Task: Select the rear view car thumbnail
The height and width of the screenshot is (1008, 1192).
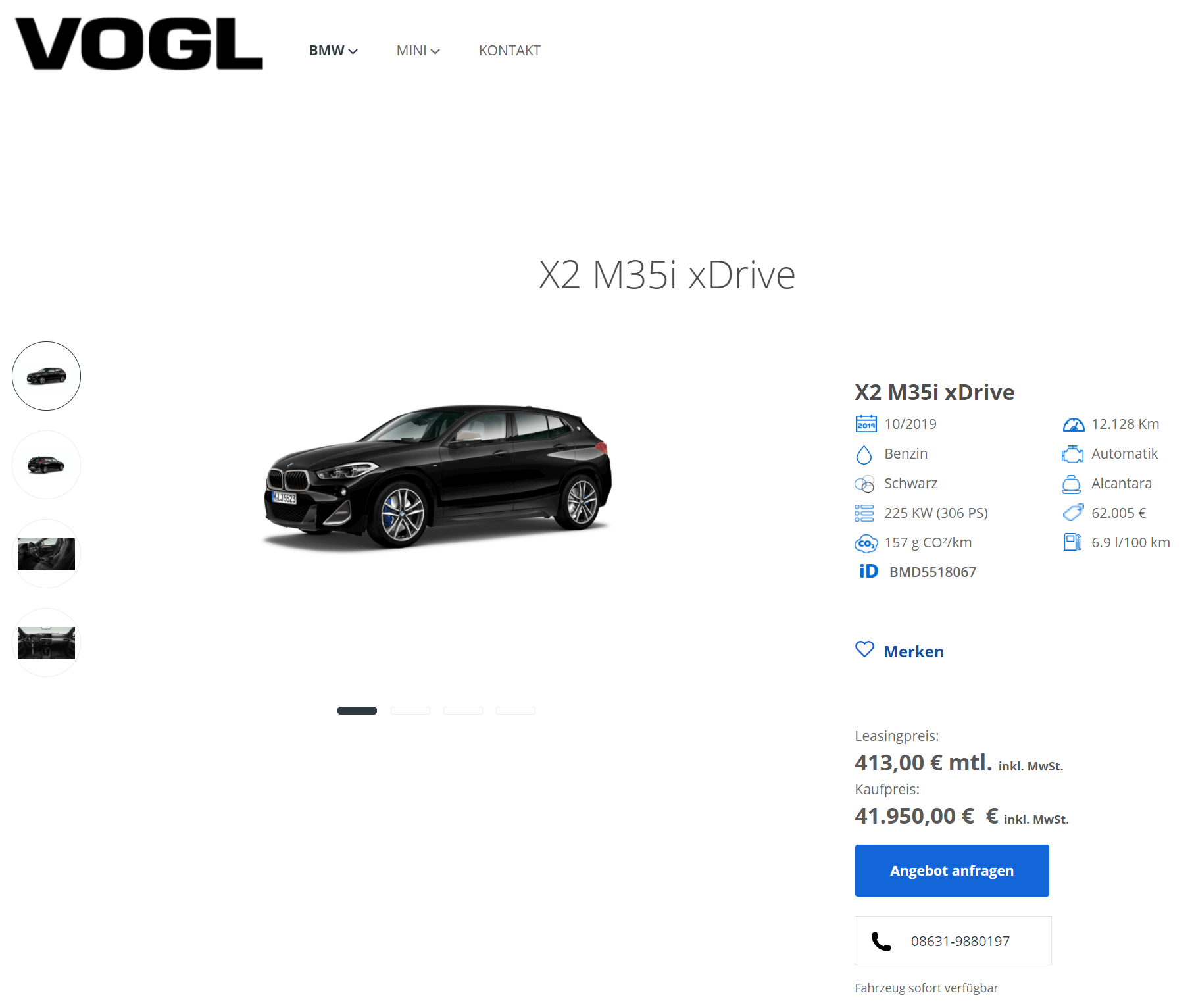Action: click(46, 465)
